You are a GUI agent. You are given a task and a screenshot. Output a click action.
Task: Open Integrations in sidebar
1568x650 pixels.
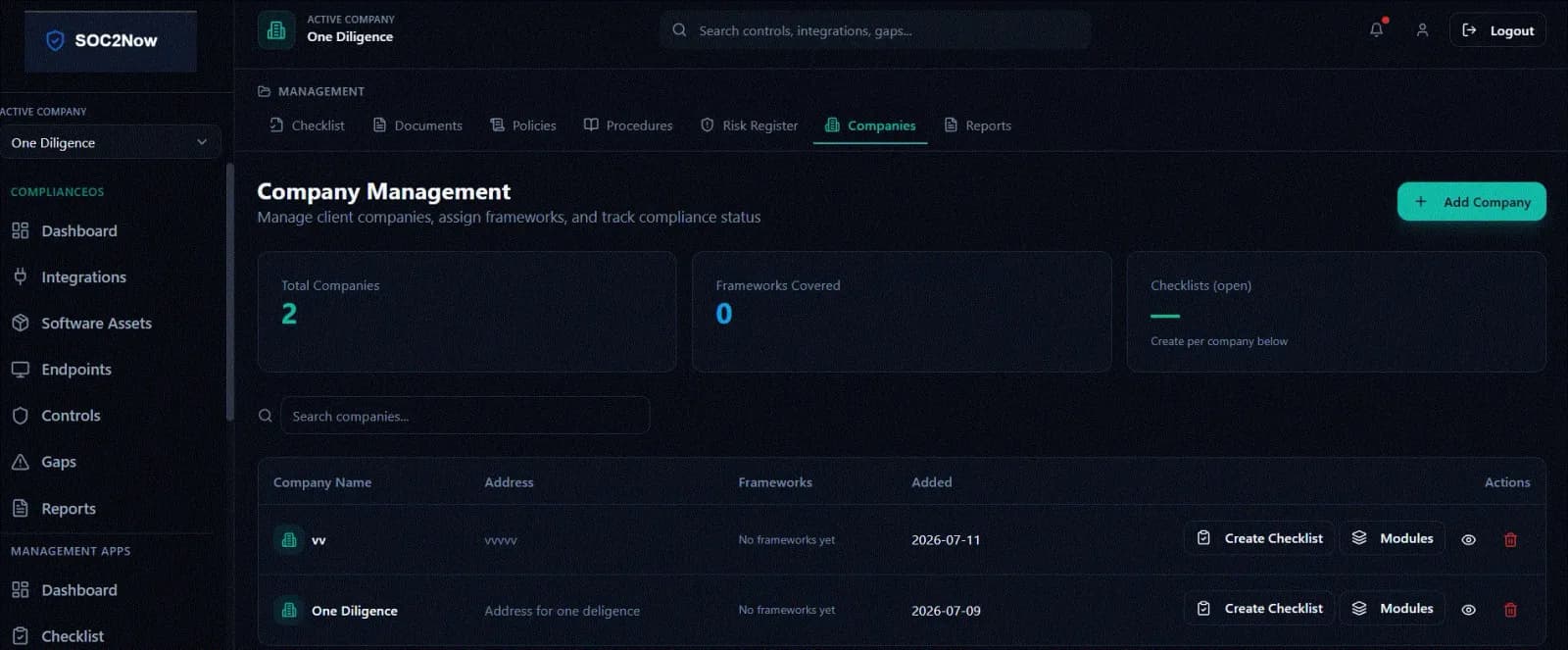83,276
